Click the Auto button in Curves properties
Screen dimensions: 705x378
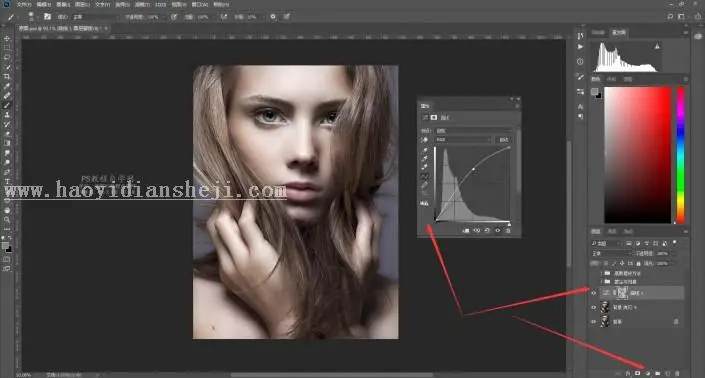pos(504,140)
